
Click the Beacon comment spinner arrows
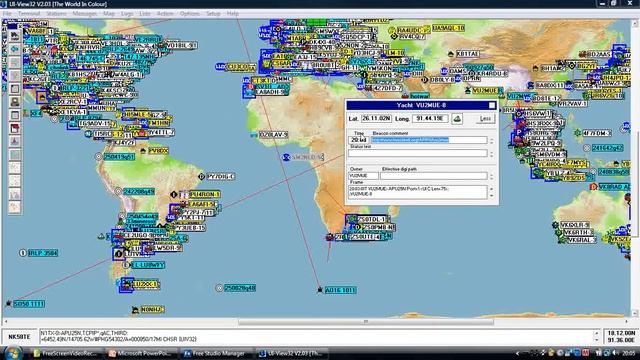(491, 140)
